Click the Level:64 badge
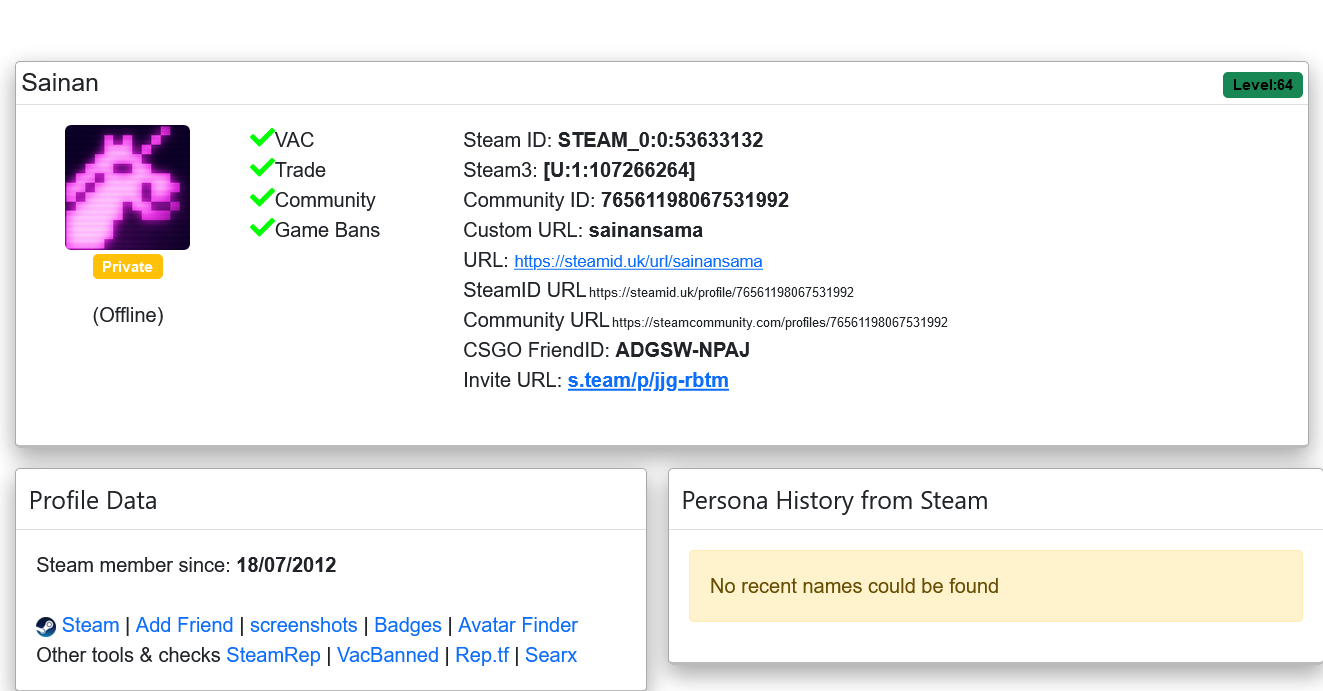Viewport: 1323px width, 691px height. click(1262, 84)
